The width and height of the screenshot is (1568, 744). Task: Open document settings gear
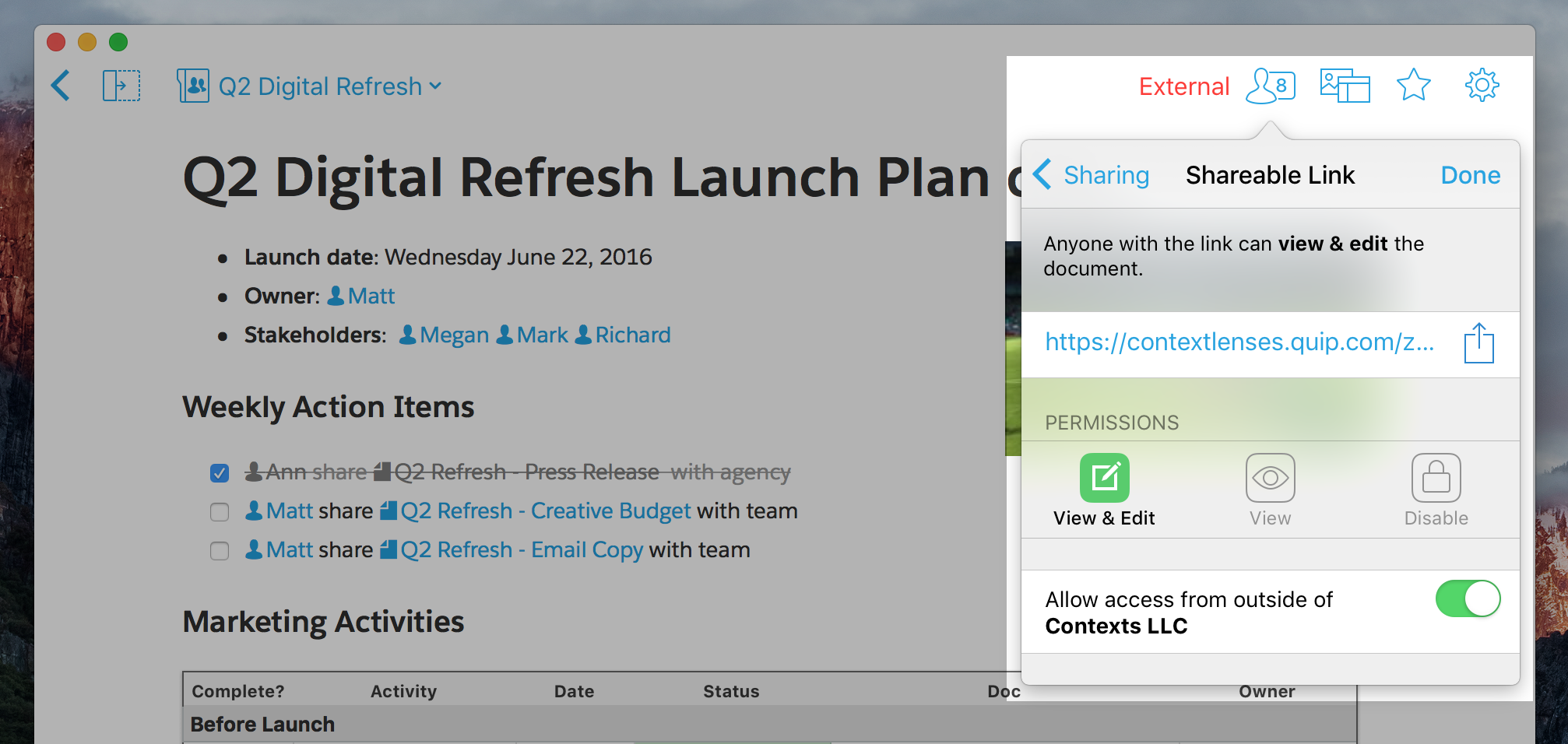[1482, 86]
